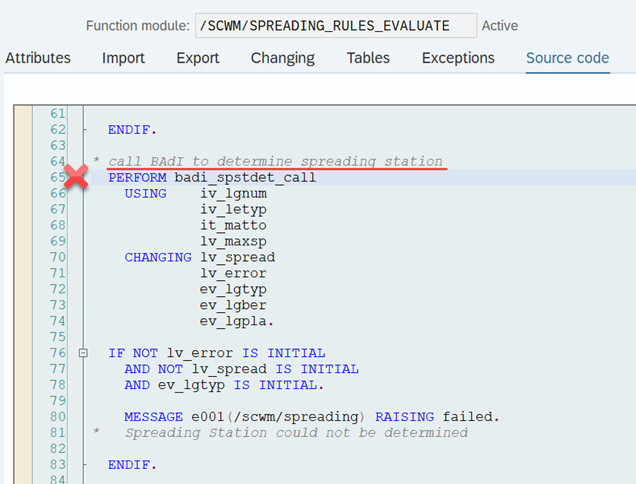This screenshot has height=484, width=636.
Task: Open the Attributes tab
Action: 38,58
